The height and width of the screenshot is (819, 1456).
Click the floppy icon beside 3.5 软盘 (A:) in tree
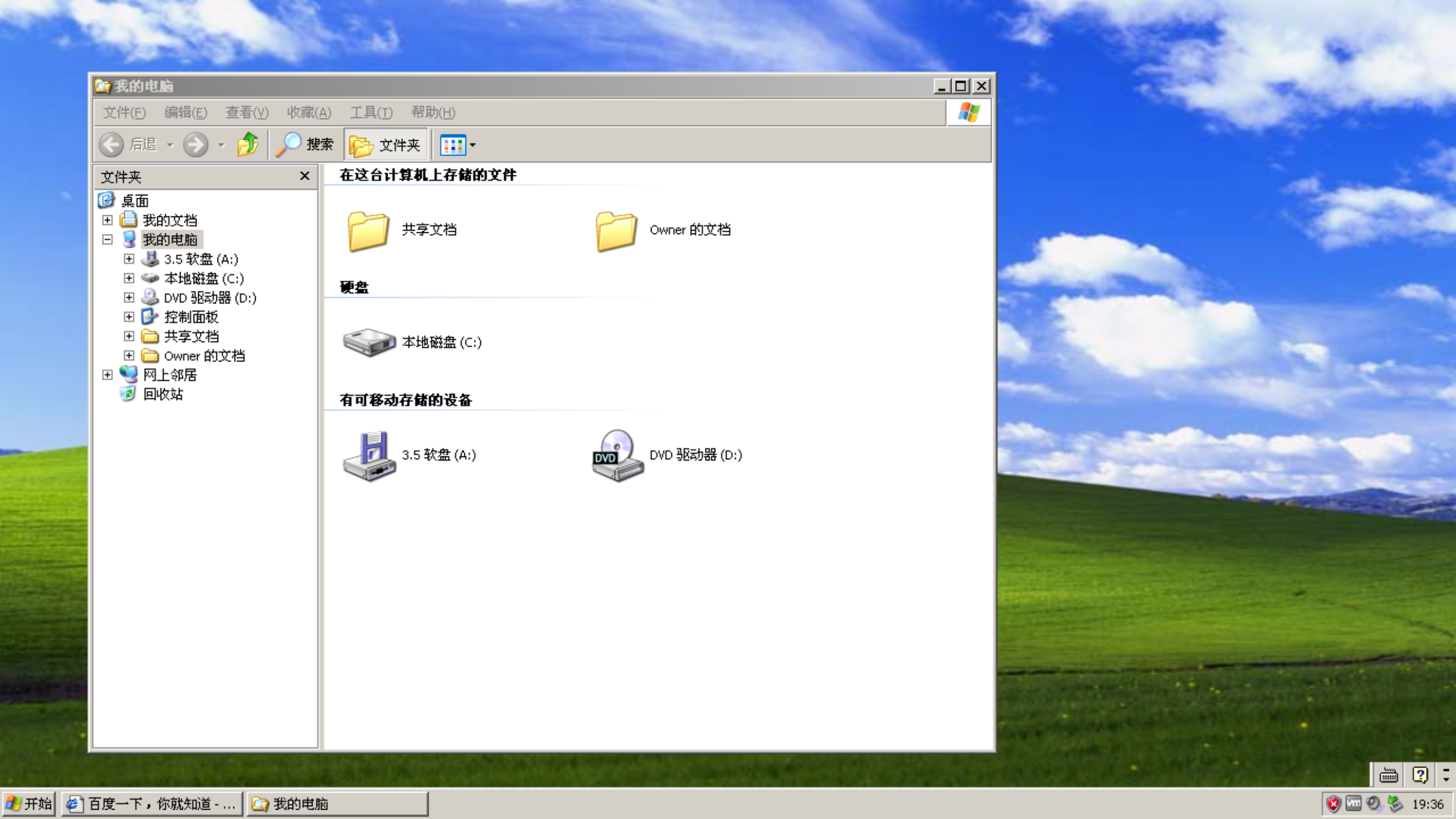pos(150,259)
